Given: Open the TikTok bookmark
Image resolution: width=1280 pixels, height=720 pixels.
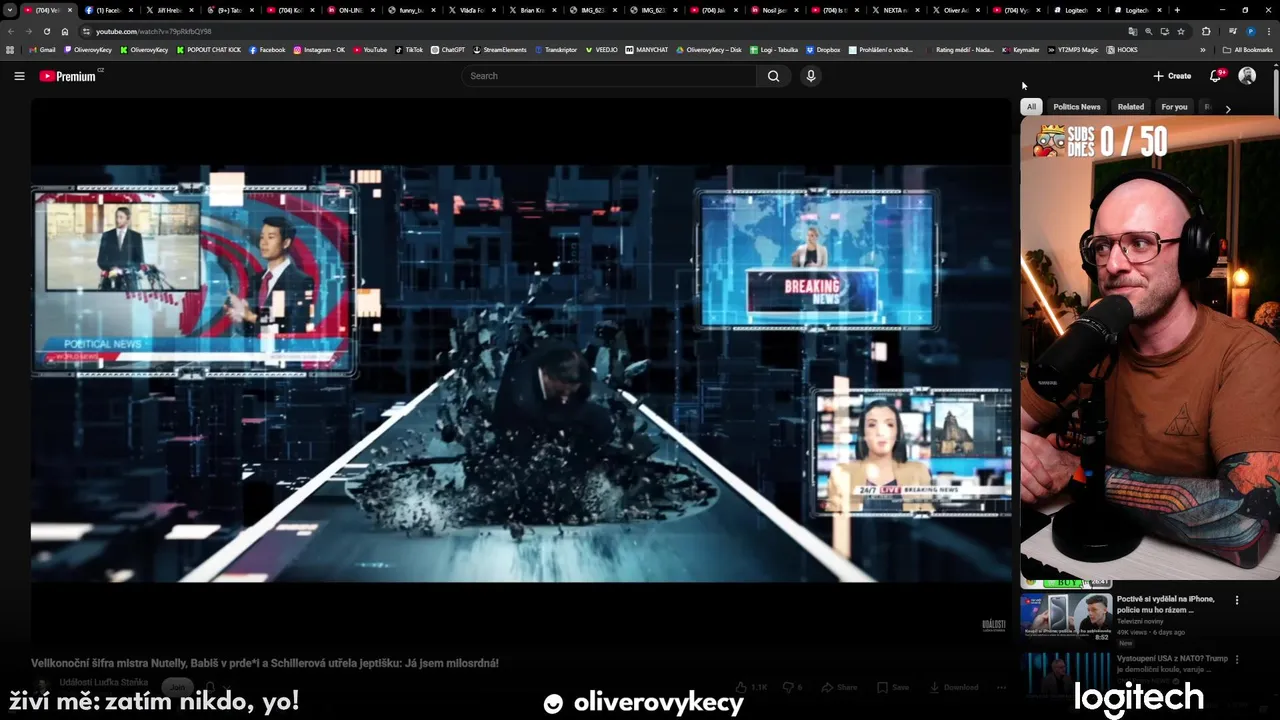Looking at the screenshot, I should 408,49.
